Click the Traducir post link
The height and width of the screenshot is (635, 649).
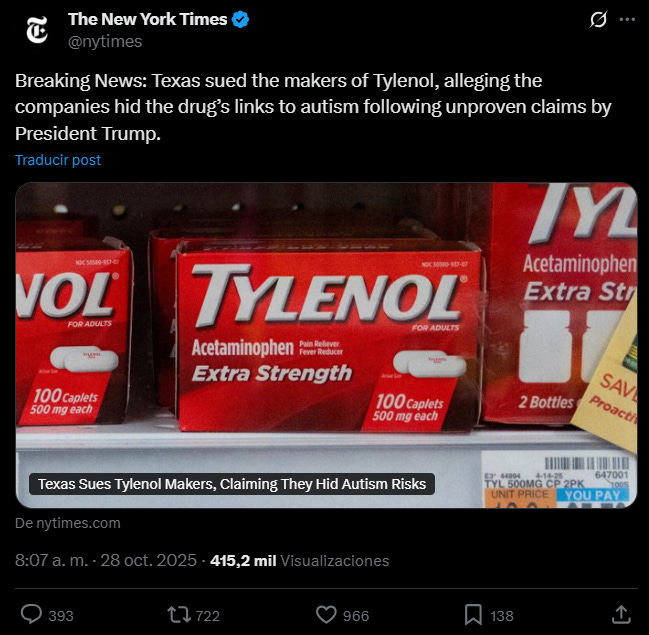click(58, 160)
